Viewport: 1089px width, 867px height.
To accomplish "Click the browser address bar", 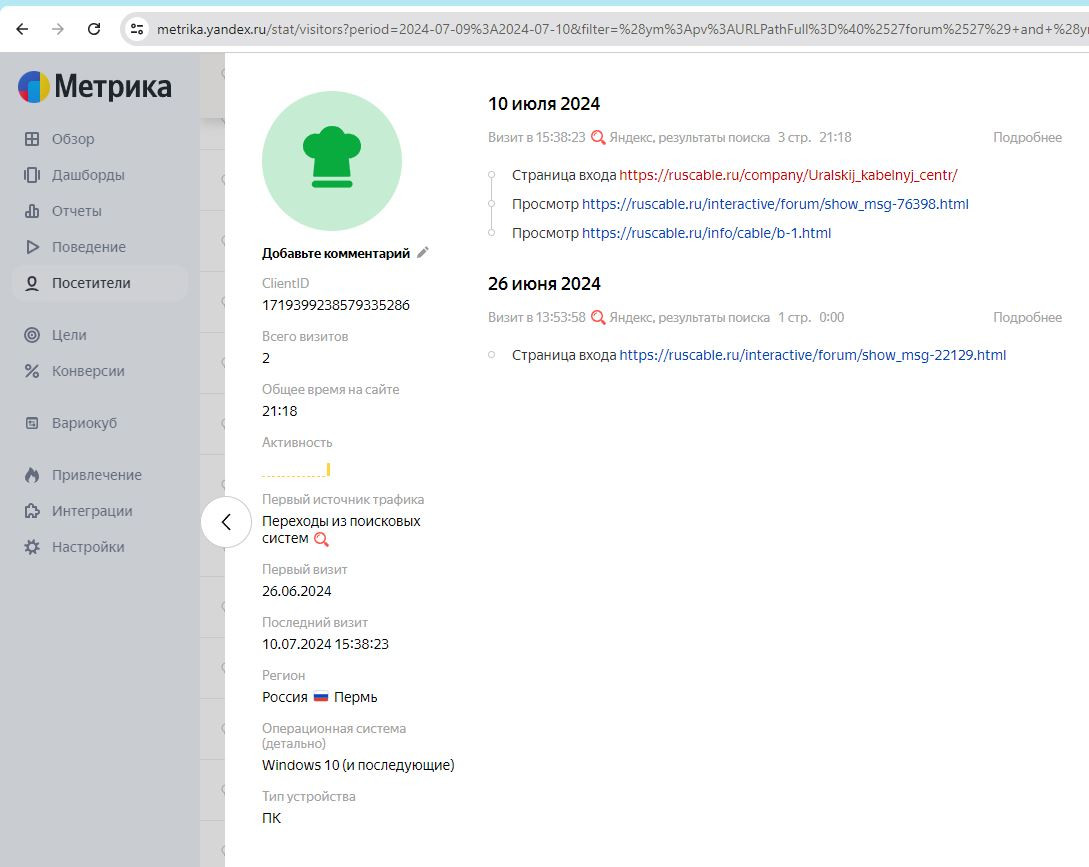I will (x=600, y=29).
